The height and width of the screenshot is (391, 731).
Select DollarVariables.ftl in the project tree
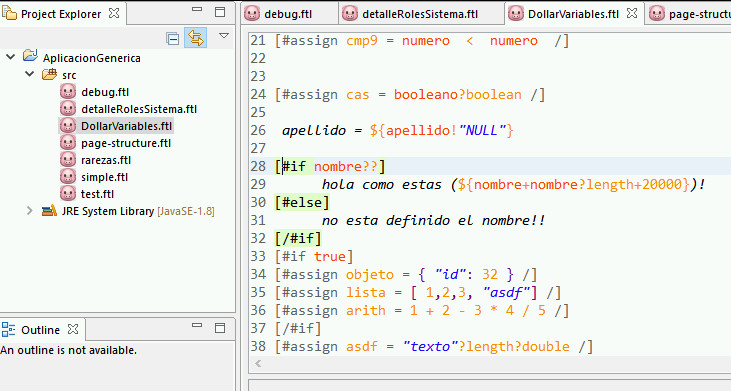click(x=126, y=126)
